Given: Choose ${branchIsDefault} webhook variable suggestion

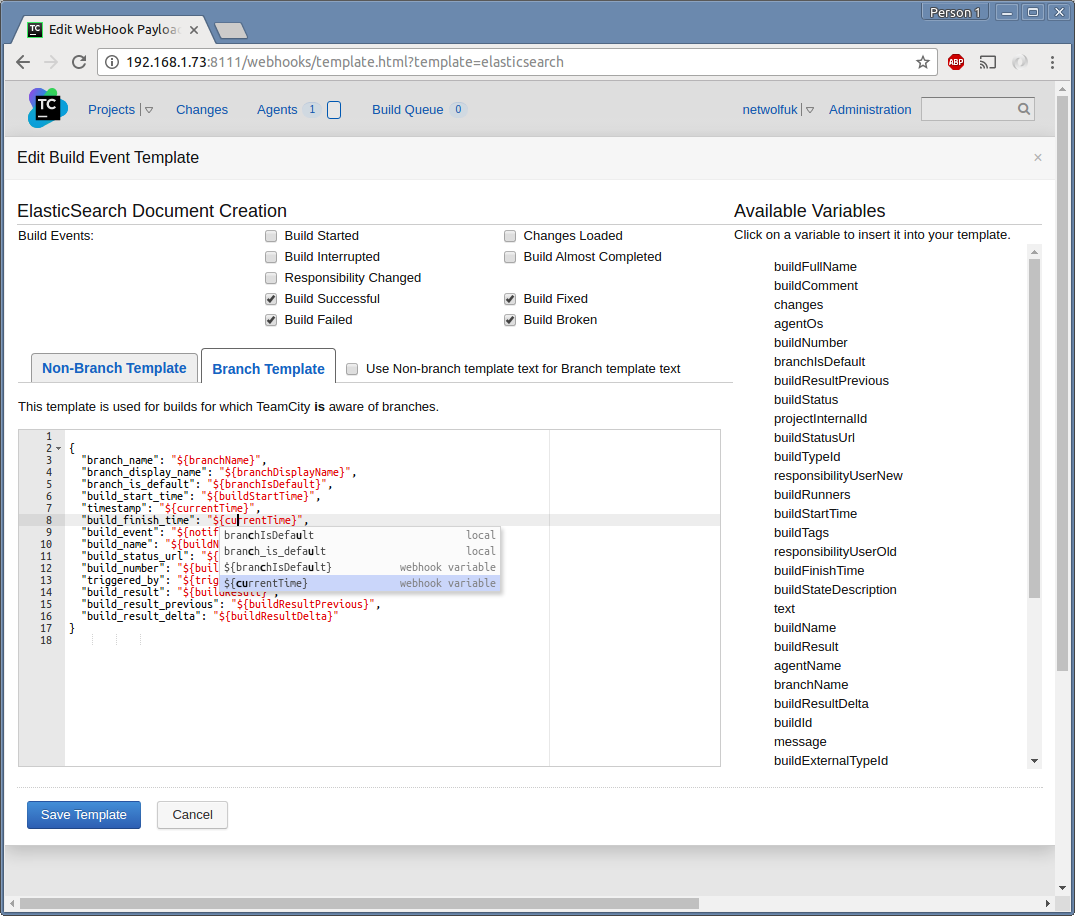Looking at the screenshot, I should (x=360, y=568).
